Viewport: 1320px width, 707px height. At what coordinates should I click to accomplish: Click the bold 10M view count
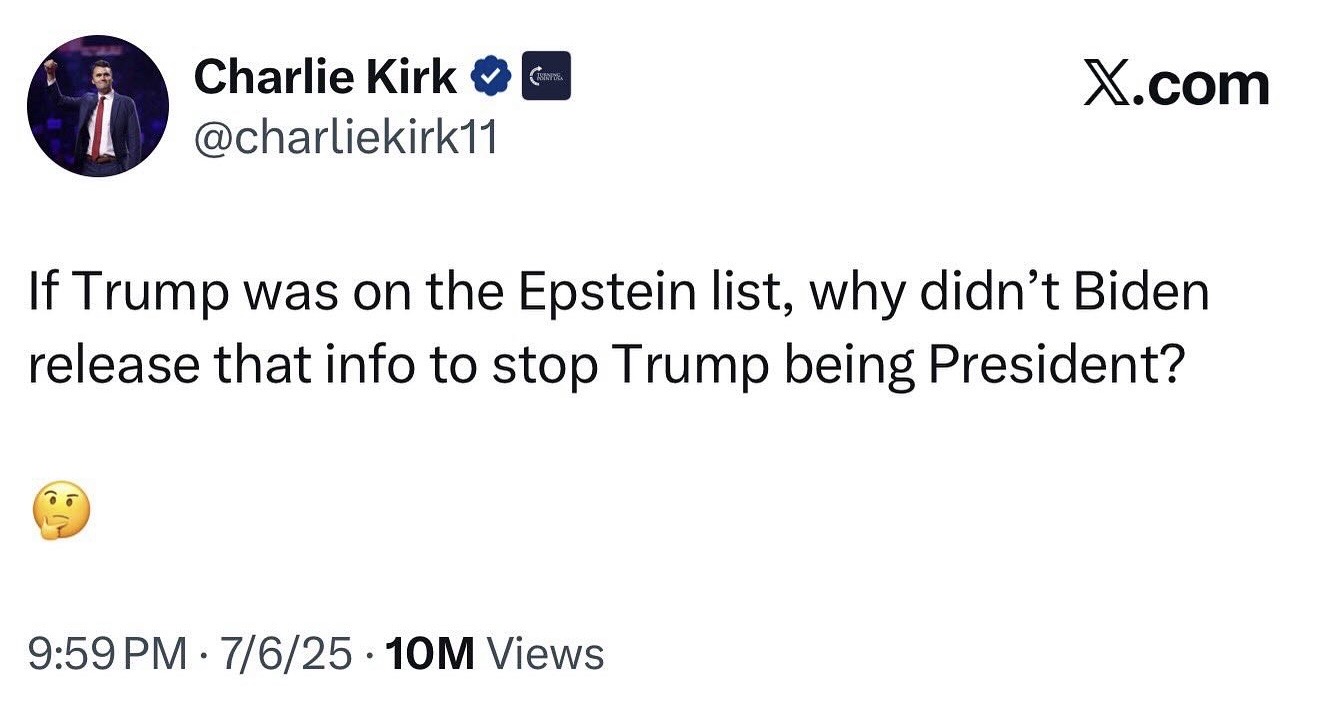click(x=428, y=654)
